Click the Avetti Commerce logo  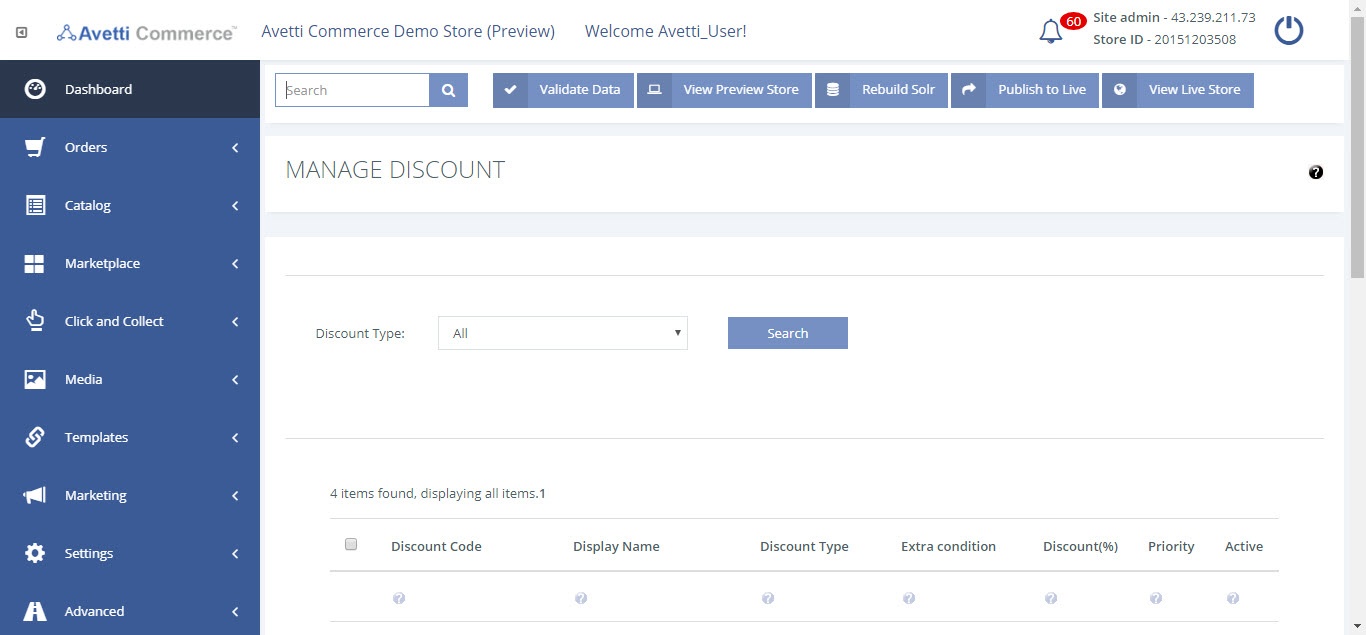[x=146, y=32]
